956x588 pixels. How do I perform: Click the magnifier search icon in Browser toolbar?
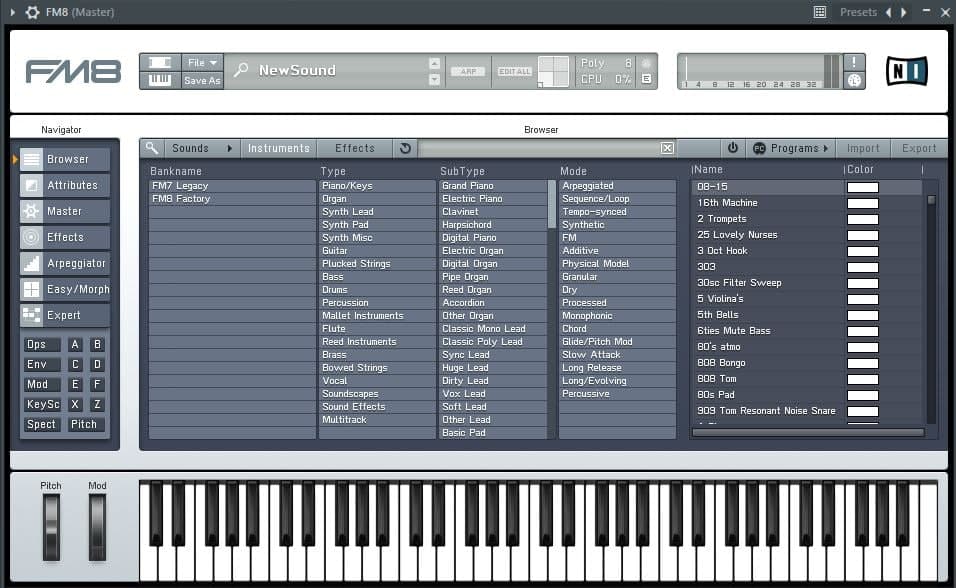[x=152, y=148]
